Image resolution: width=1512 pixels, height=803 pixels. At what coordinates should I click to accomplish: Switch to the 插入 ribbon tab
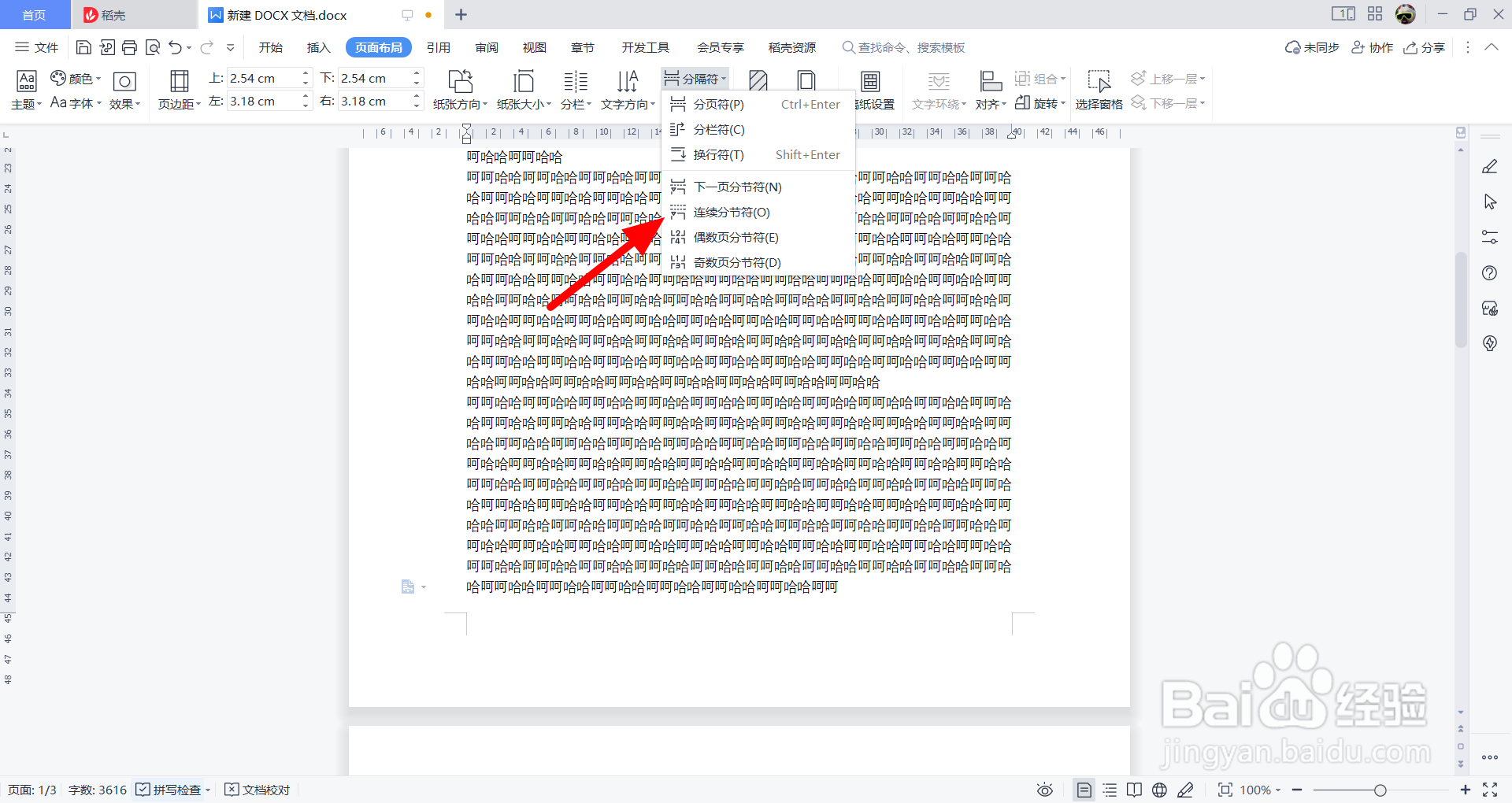tap(318, 48)
